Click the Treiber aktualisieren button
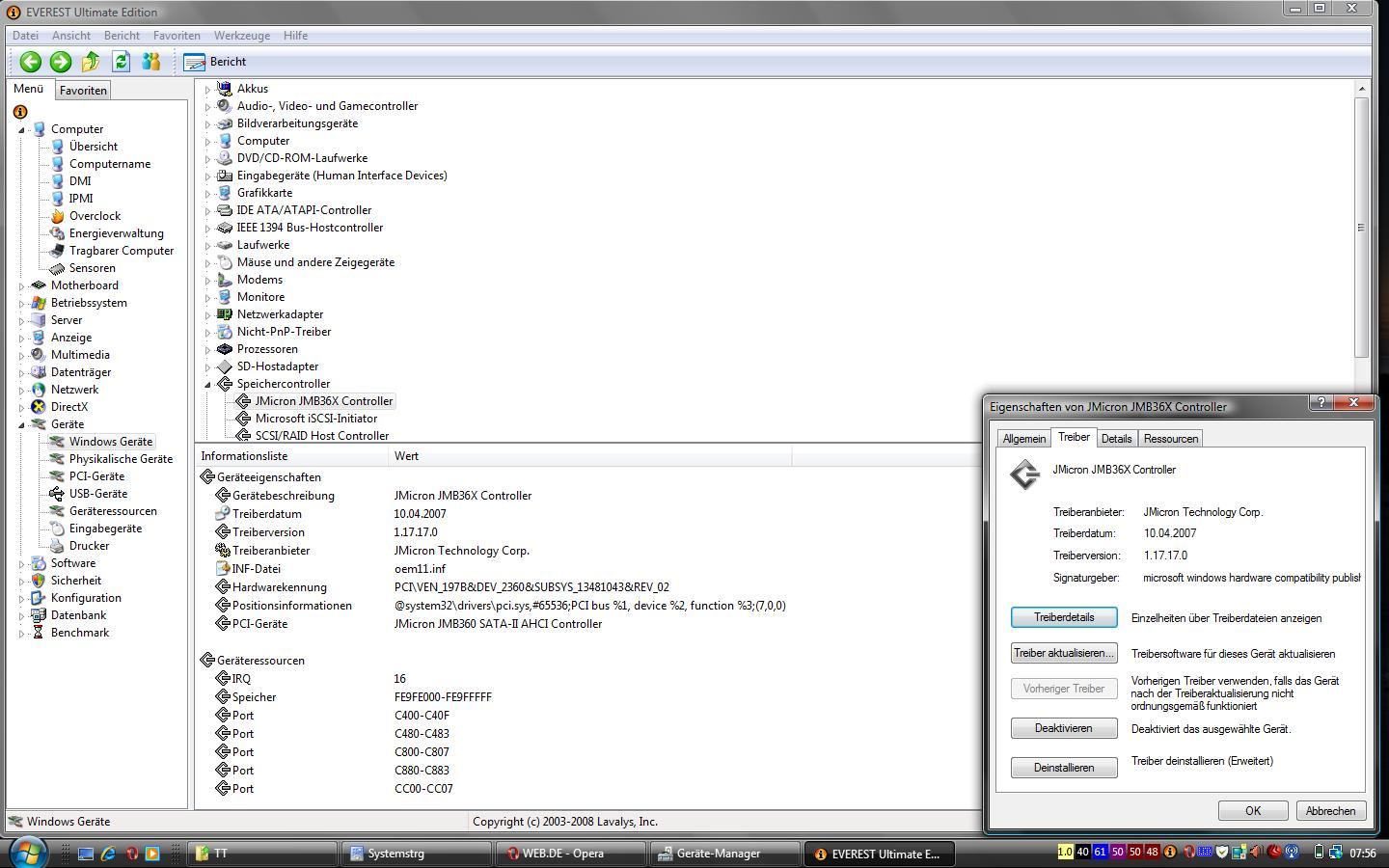 (x=1064, y=653)
